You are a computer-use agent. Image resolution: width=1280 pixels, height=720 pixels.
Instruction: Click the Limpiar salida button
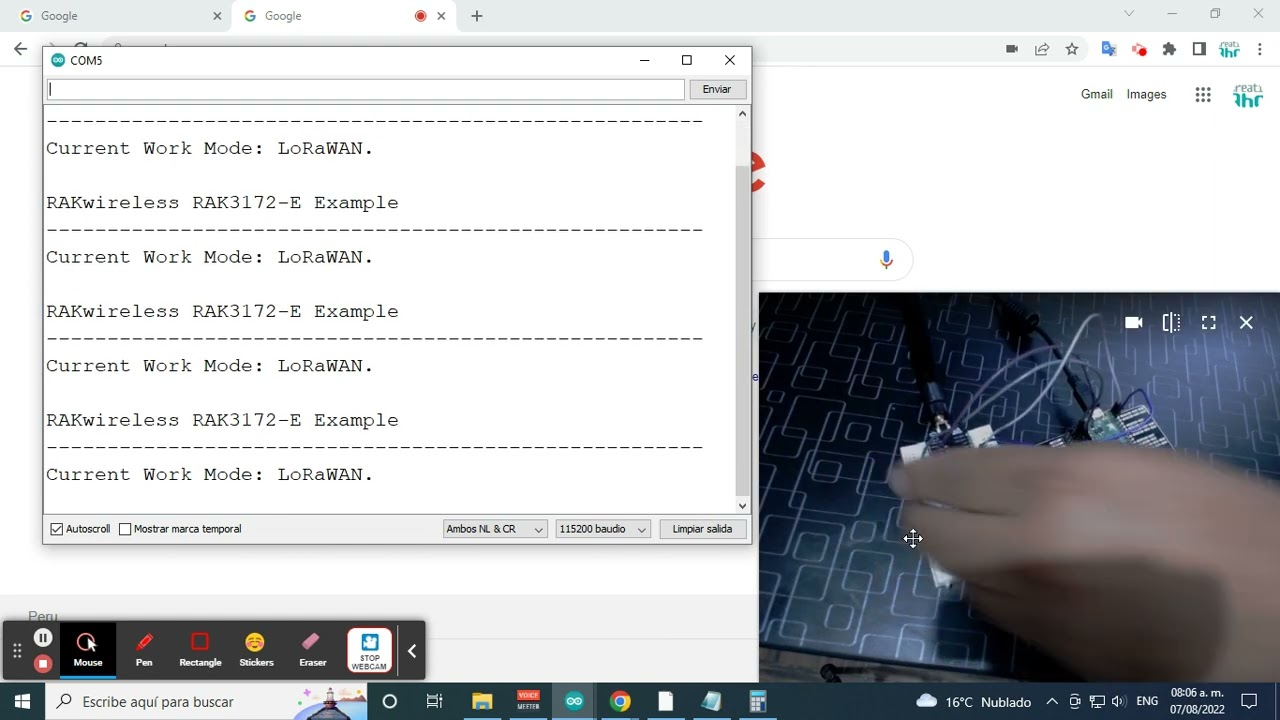click(x=702, y=529)
